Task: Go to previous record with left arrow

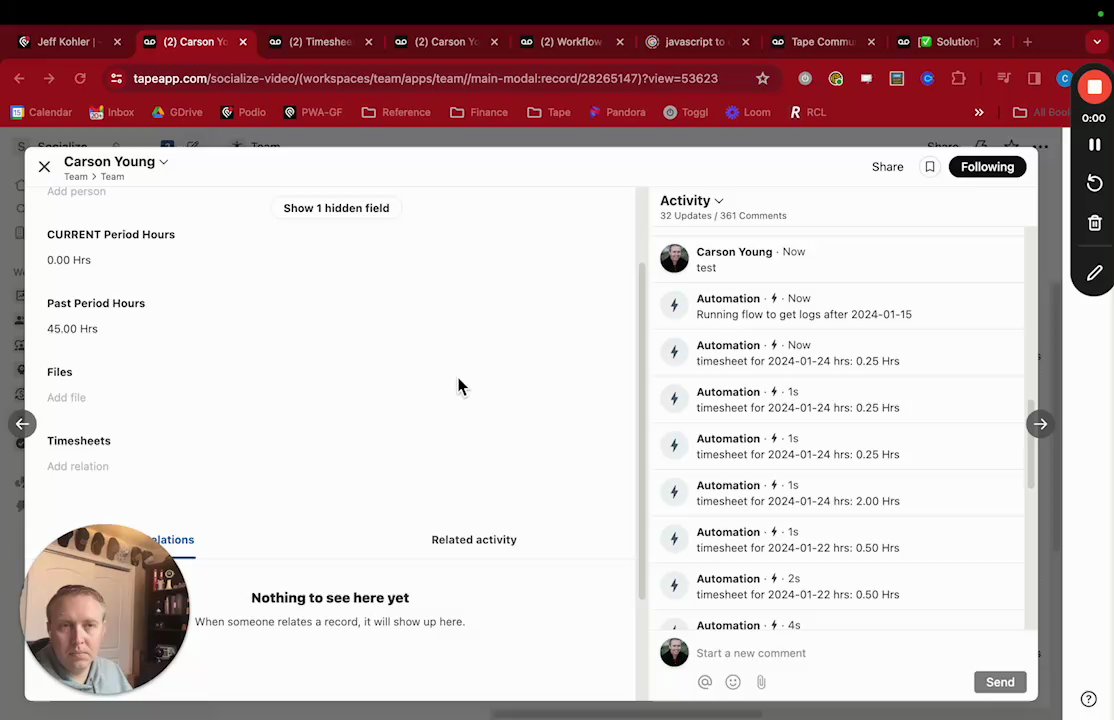Action: 23,424
